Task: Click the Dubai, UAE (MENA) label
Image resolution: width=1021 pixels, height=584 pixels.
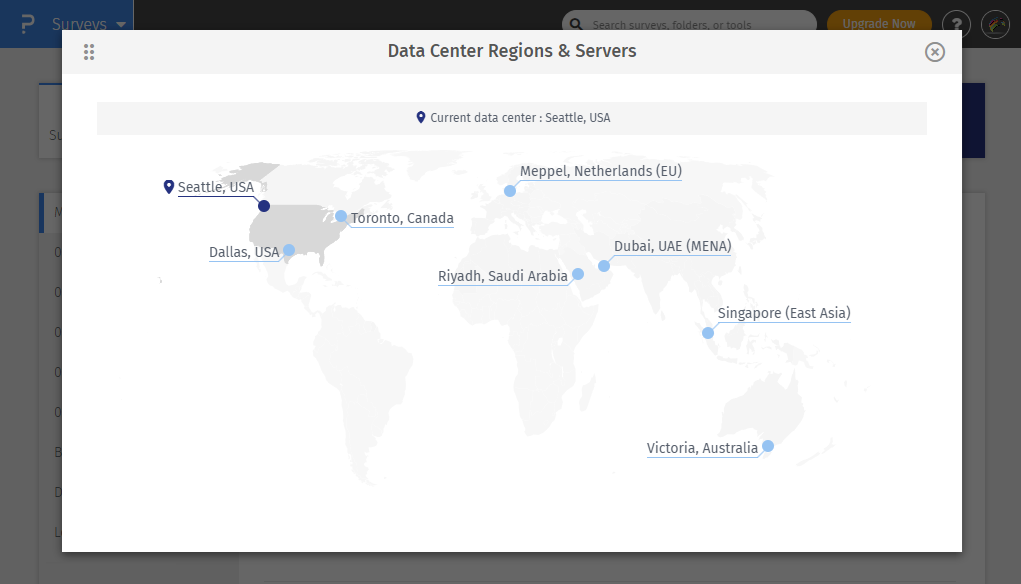Action: [673, 246]
